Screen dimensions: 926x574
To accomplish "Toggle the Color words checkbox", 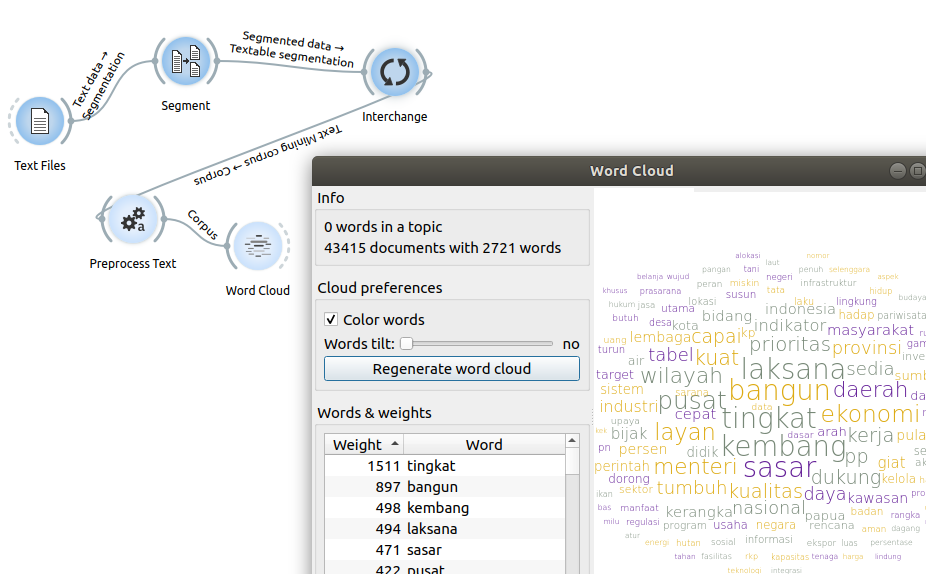I will [x=332, y=320].
